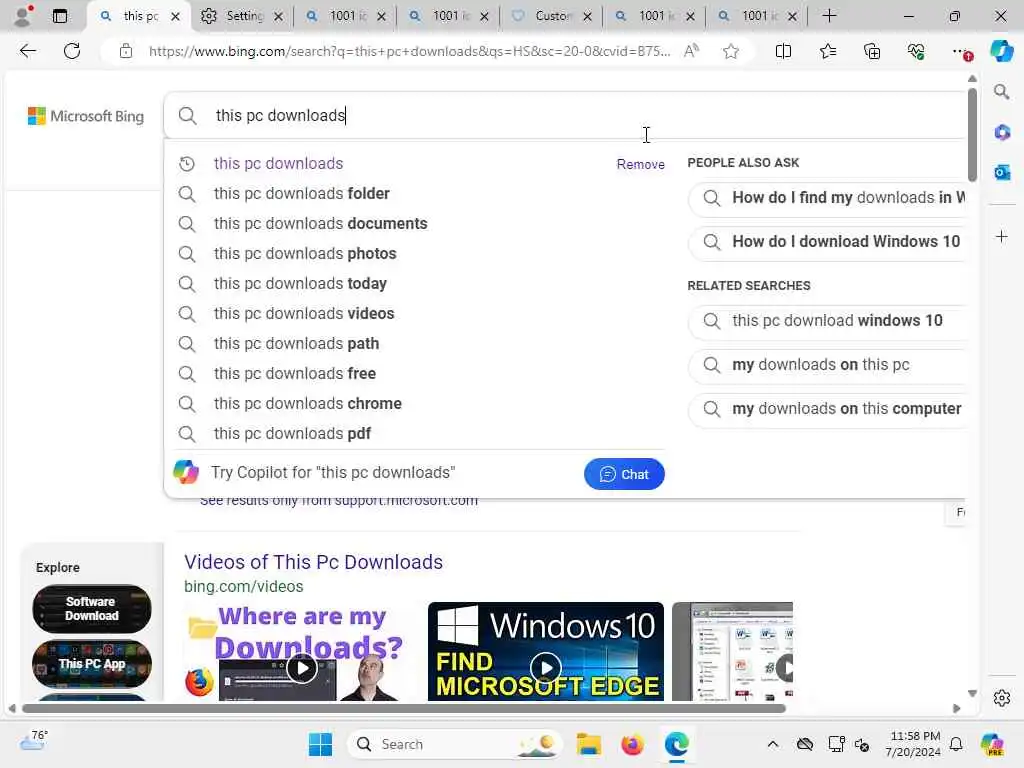The image size is (1024, 768).
Task: Choose suggestion 'this pc downloads pdf'
Action: click(x=292, y=434)
